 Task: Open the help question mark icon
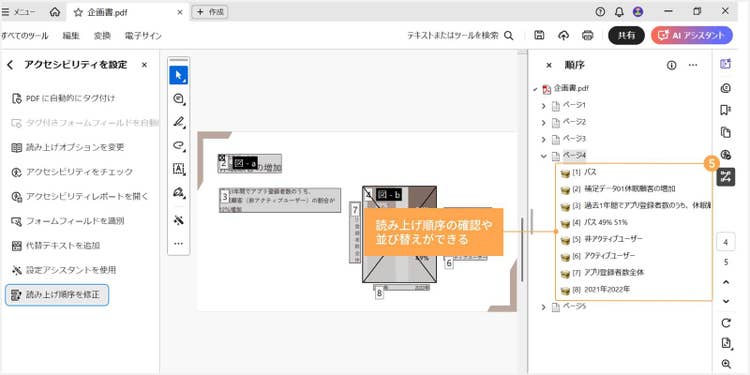pos(600,12)
